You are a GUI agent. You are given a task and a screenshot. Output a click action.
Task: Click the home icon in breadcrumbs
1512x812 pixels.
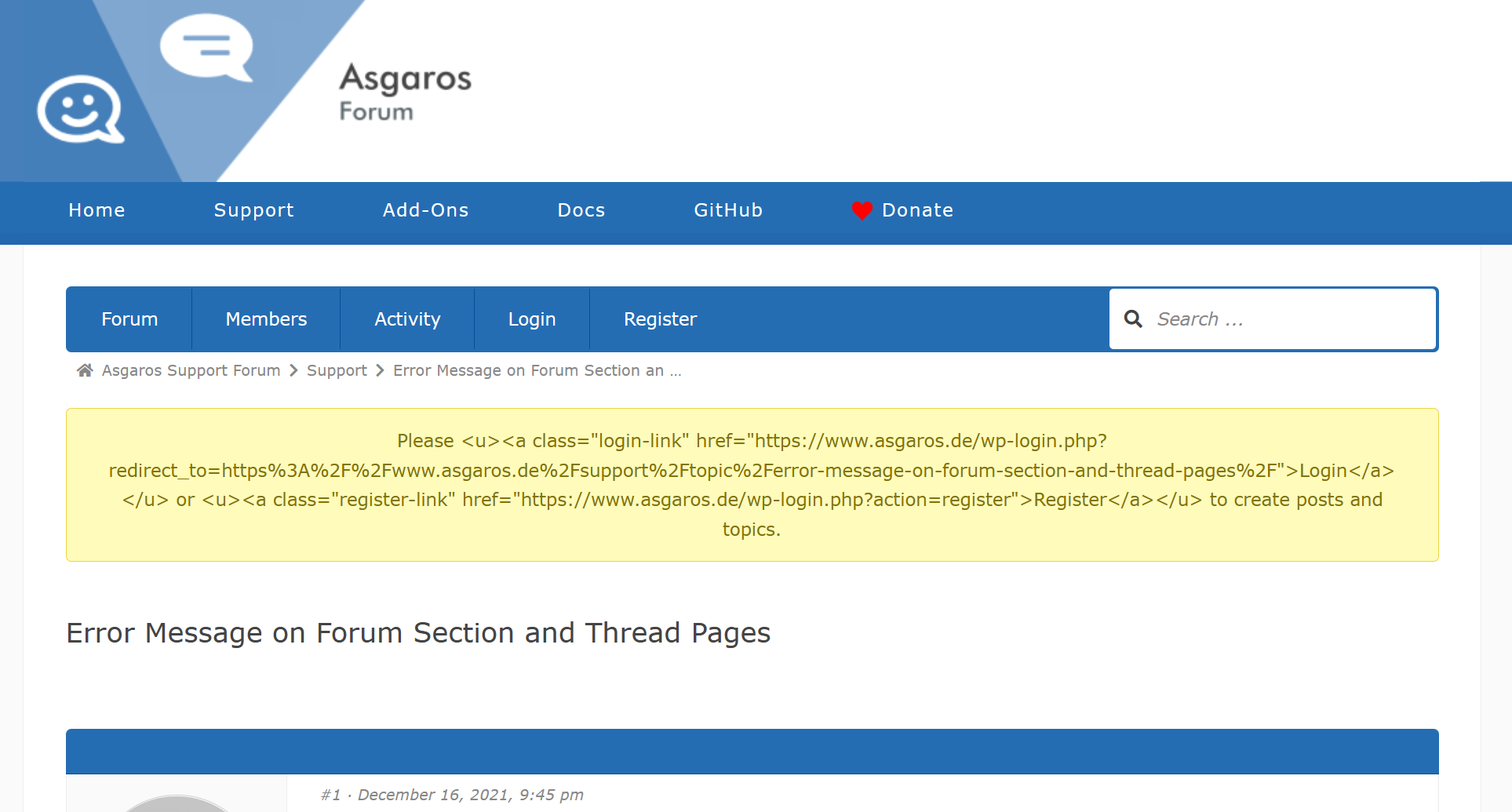[85, 370]
